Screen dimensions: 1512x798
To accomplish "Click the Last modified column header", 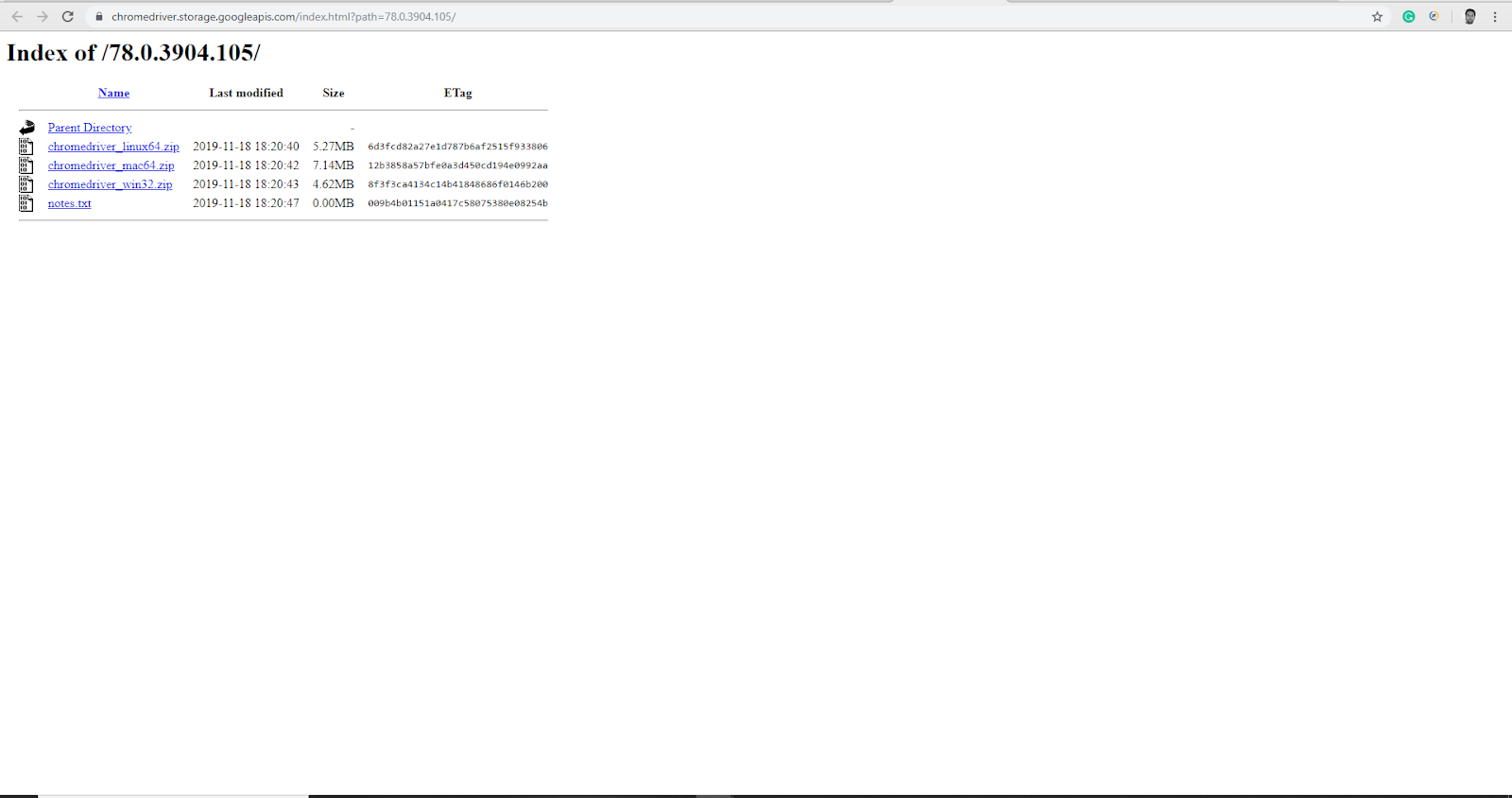I will pyautogui.click(x=247, y=93).
